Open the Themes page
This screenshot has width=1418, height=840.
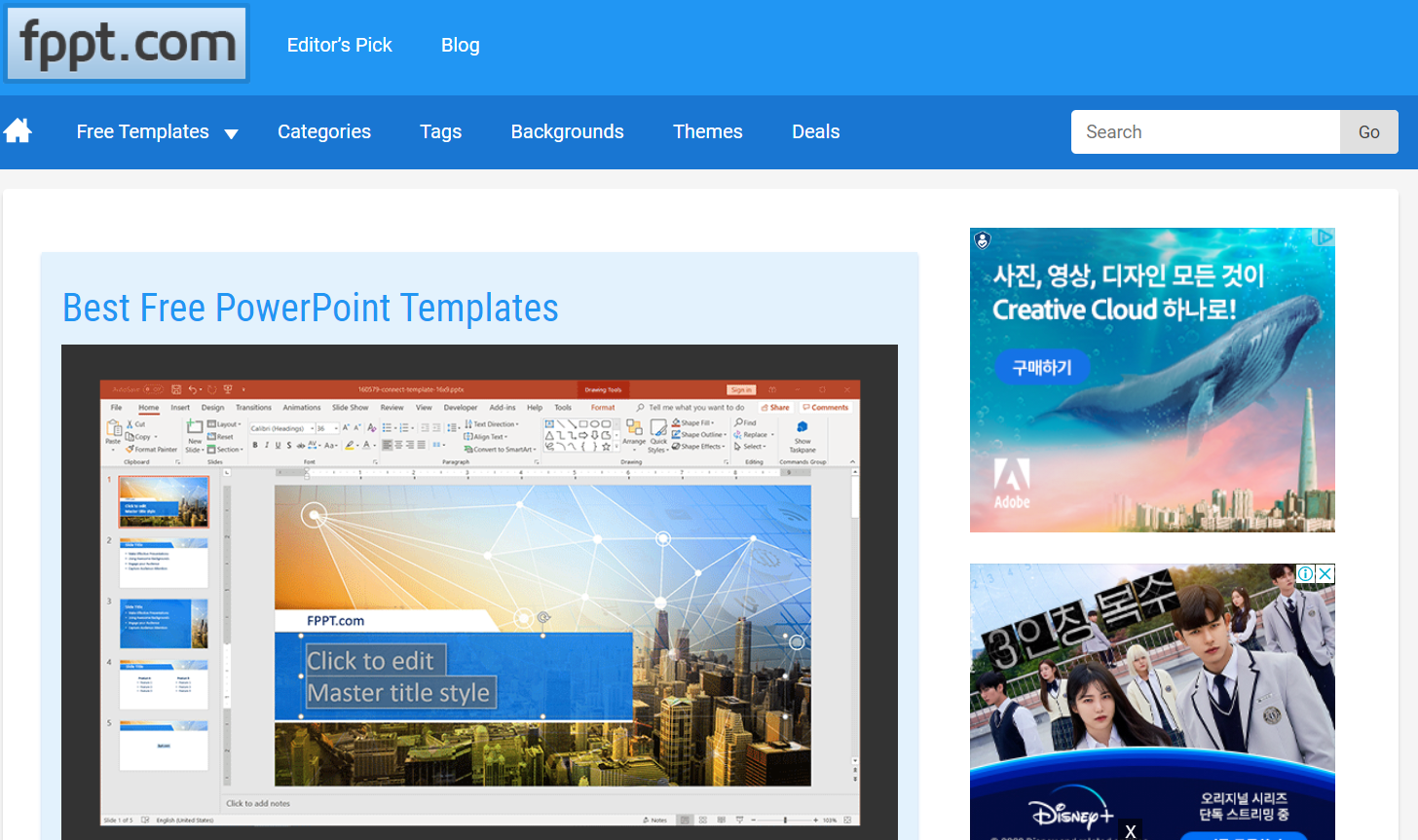click(x=707, y=131)
